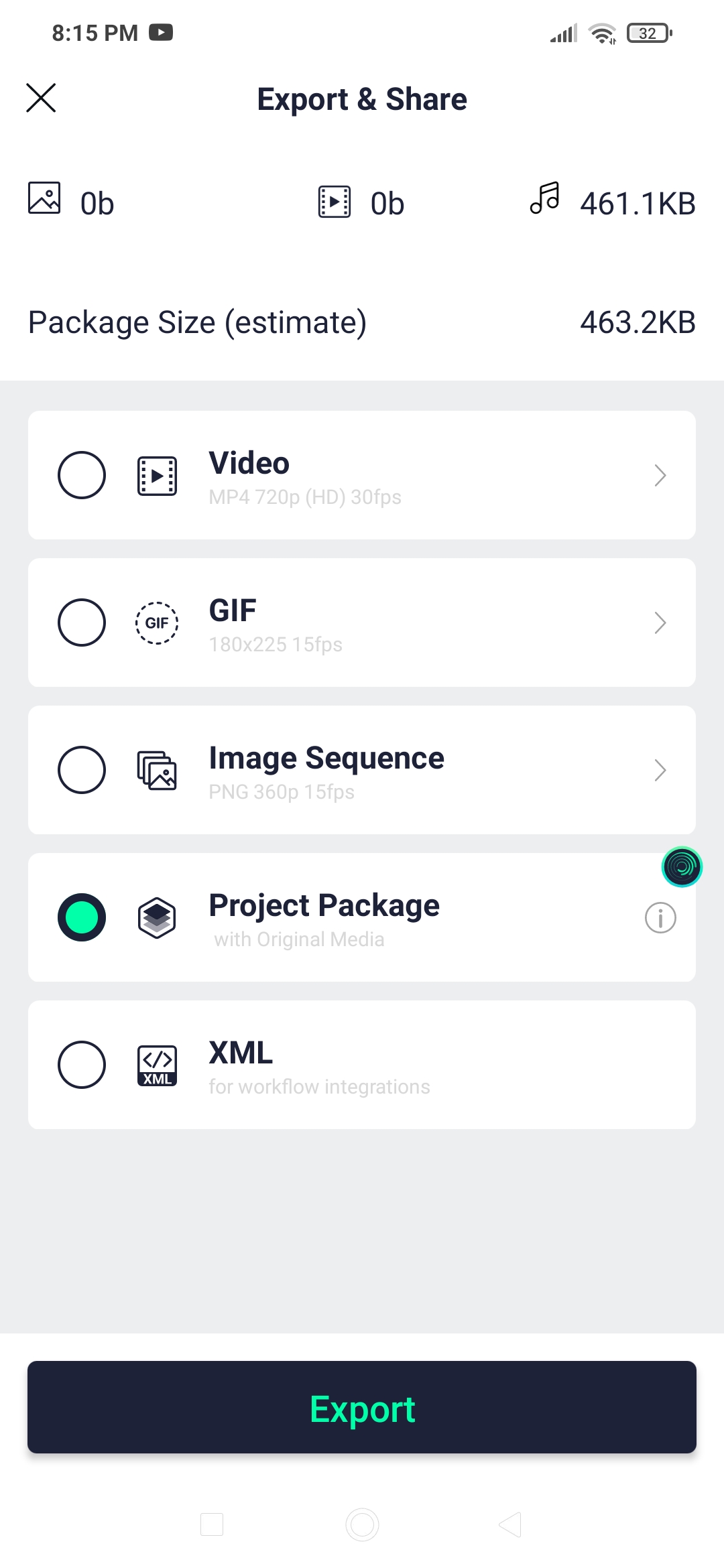
Task: Close the Export & Share screen
Action: coord(41,98)
